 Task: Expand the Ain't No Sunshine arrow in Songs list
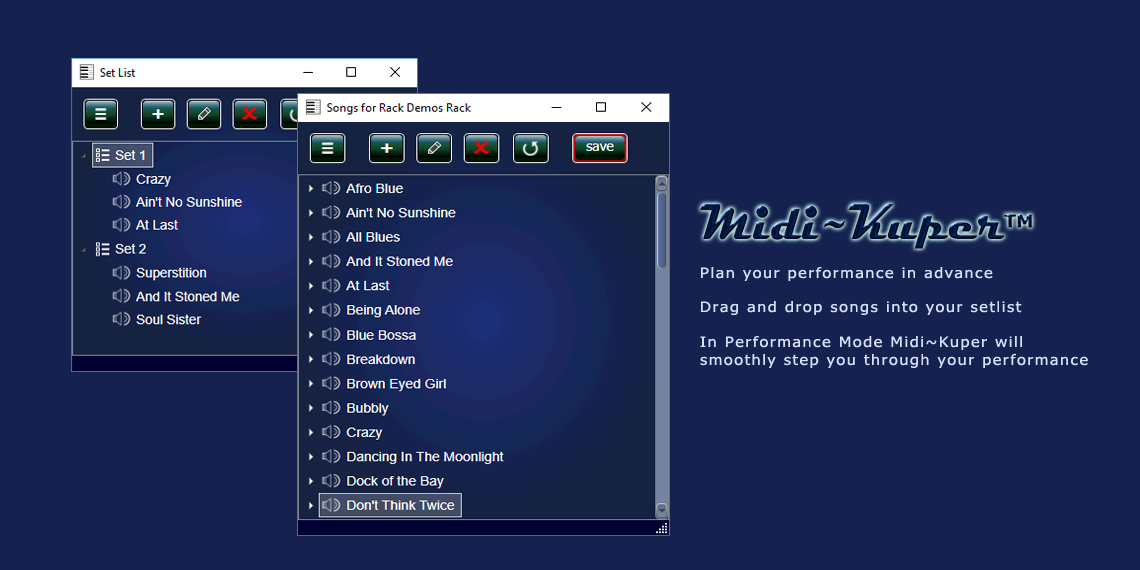(310, 213)
